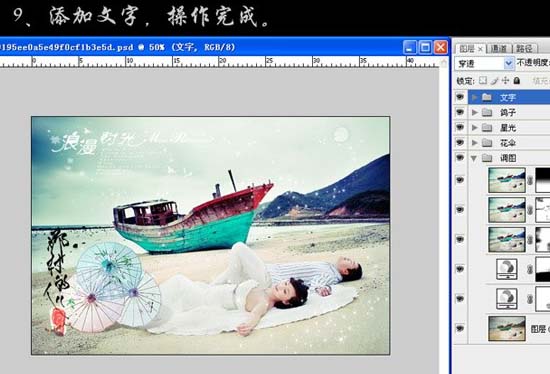Expand the 星光 group triangle
The image size is (550, 374).
pyautogui.click(x=475, y=127)
